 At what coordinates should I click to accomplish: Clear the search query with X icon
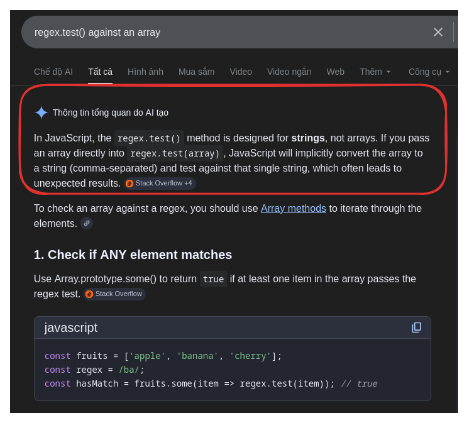[x=438, y=32]
